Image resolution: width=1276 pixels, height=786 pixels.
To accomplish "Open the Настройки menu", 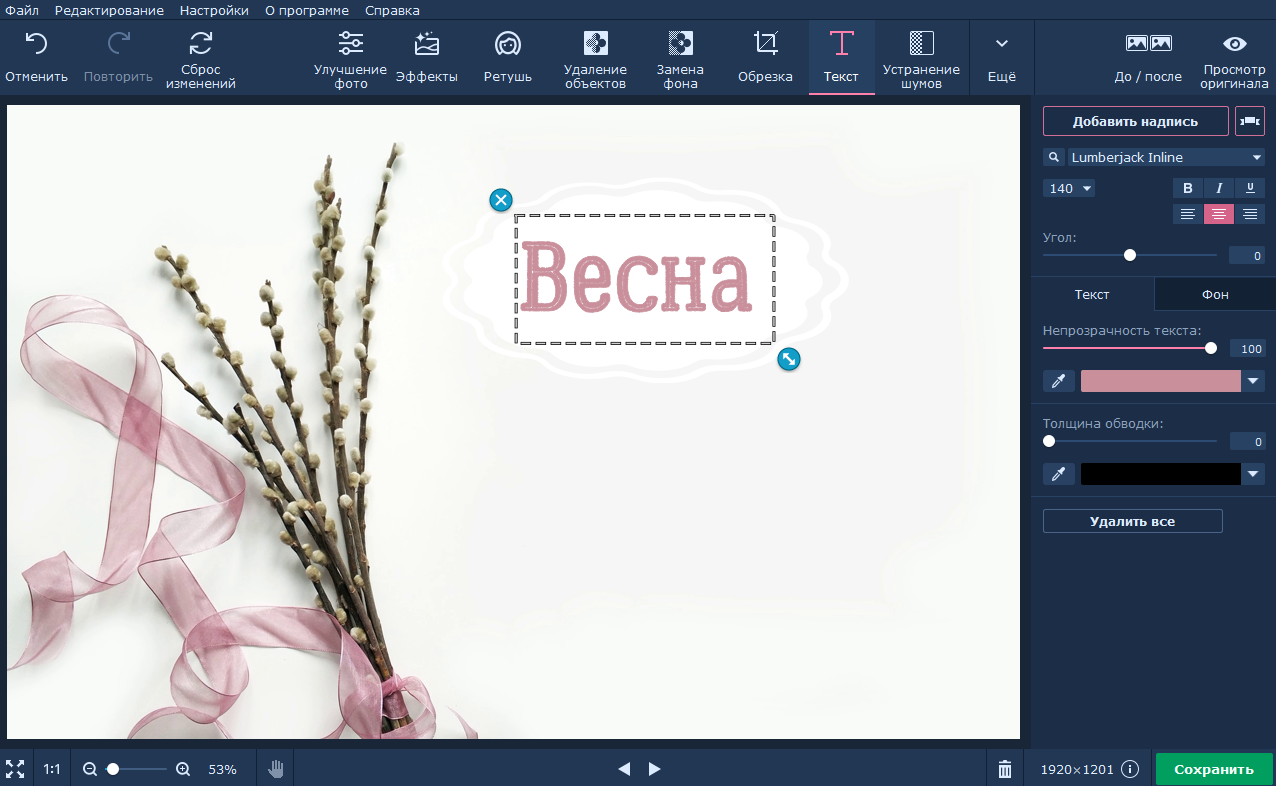I will pyautogui.click(x=214, y=10).
